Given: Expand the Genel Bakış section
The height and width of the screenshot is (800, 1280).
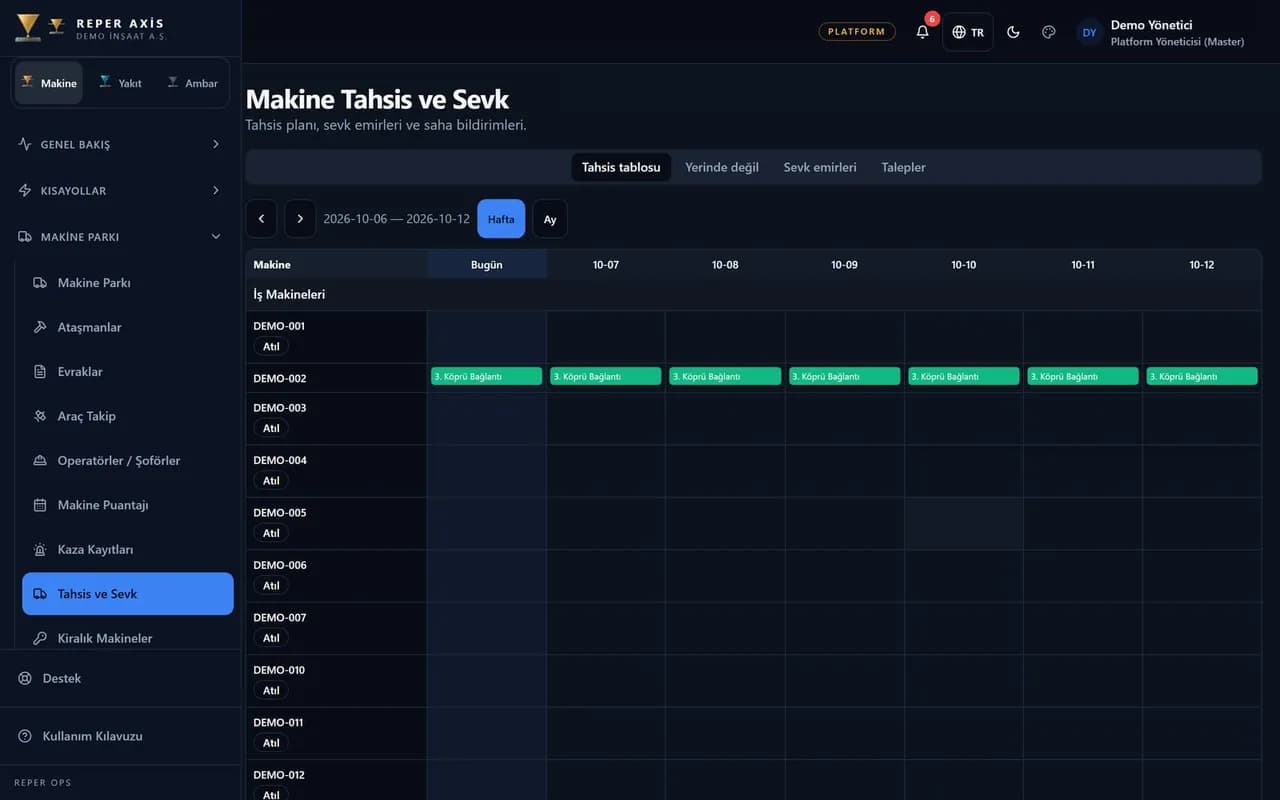Looking at the screenshot, I should (120, 144).
